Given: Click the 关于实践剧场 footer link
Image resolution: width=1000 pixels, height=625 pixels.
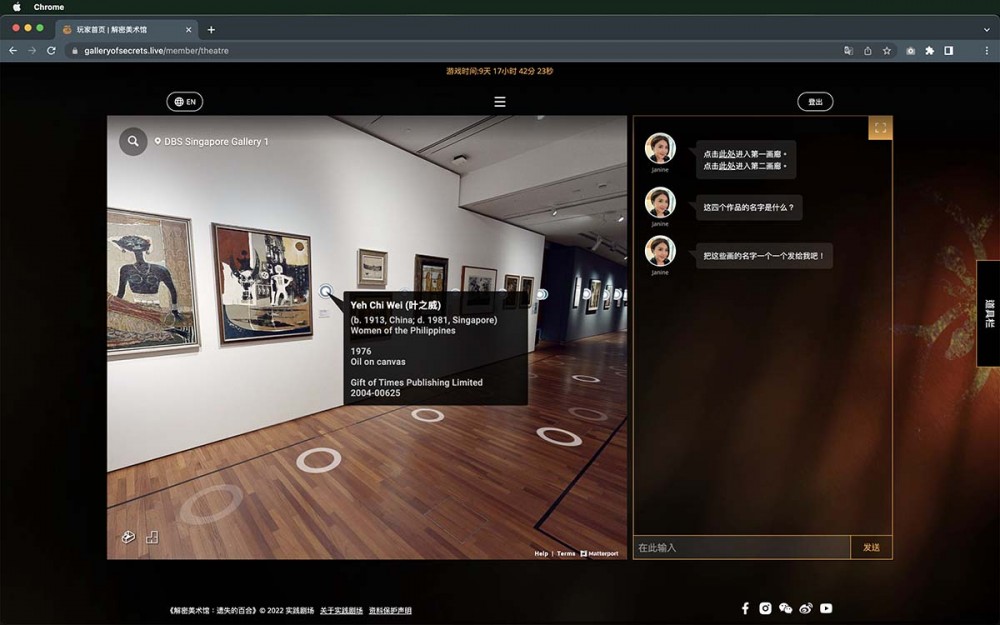Looking at the screenshot, I should pos(341,610).
